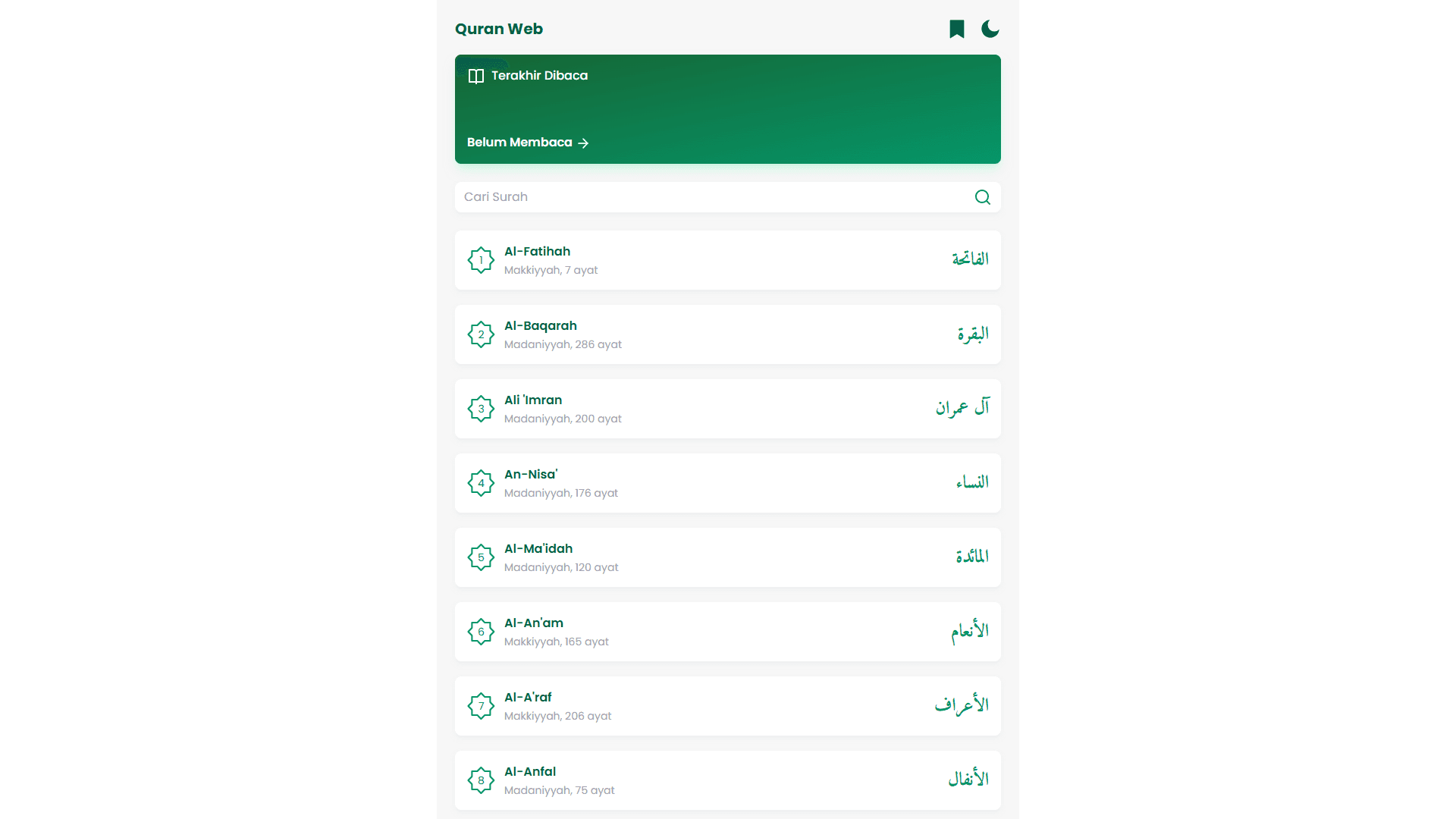Click the number 7 star badge
The height and width of the screenshot is (819, 1456).
coord(481,706)
